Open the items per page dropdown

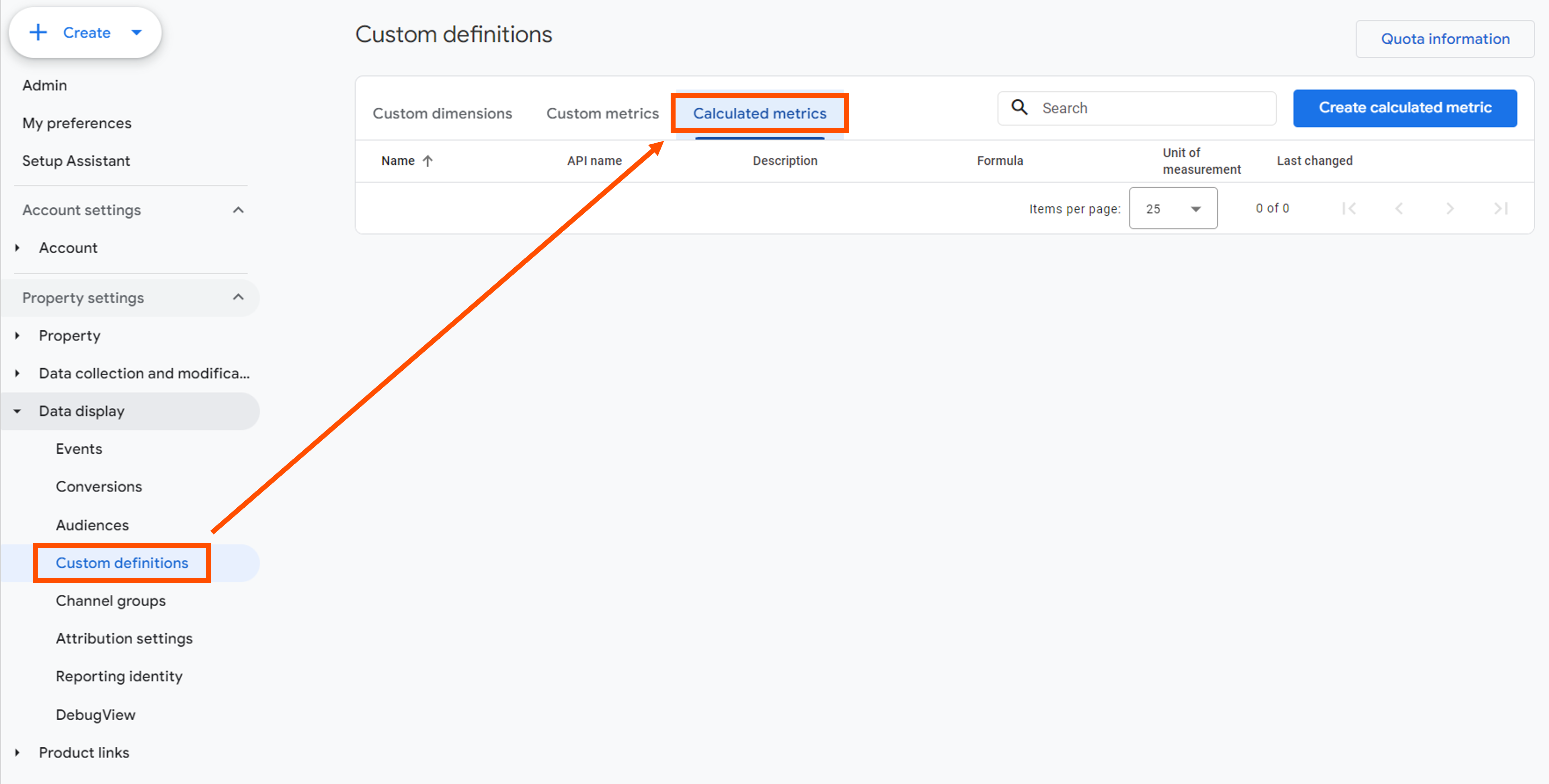[x=1173, y=209]
